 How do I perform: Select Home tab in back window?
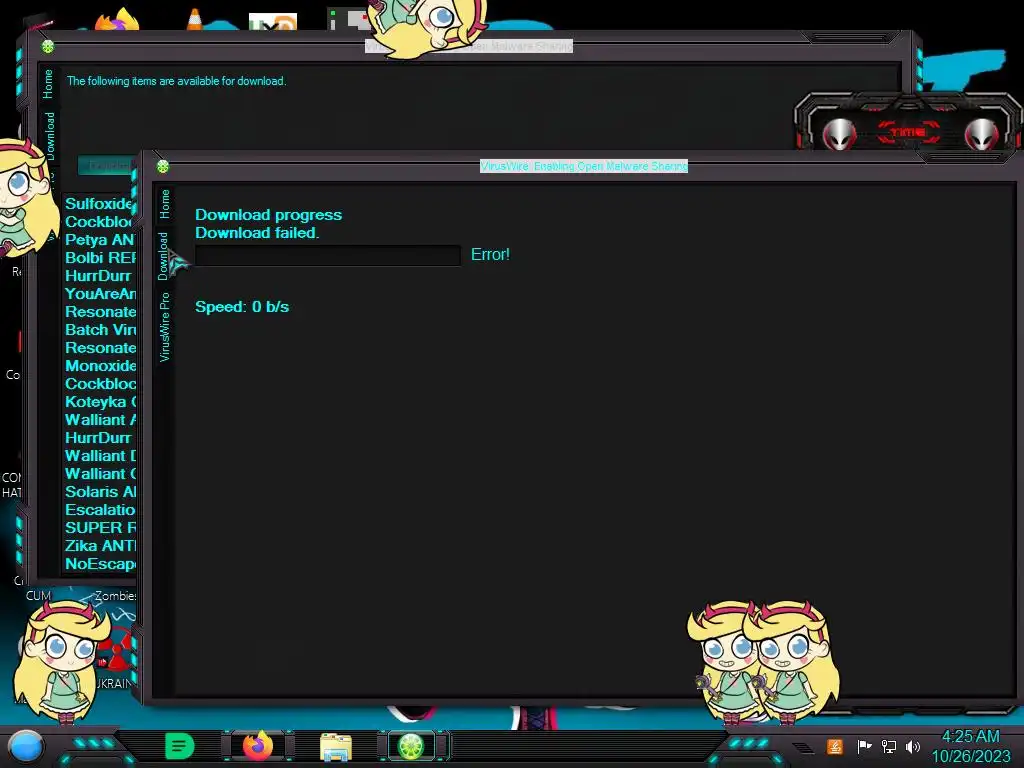pos(48,84)
